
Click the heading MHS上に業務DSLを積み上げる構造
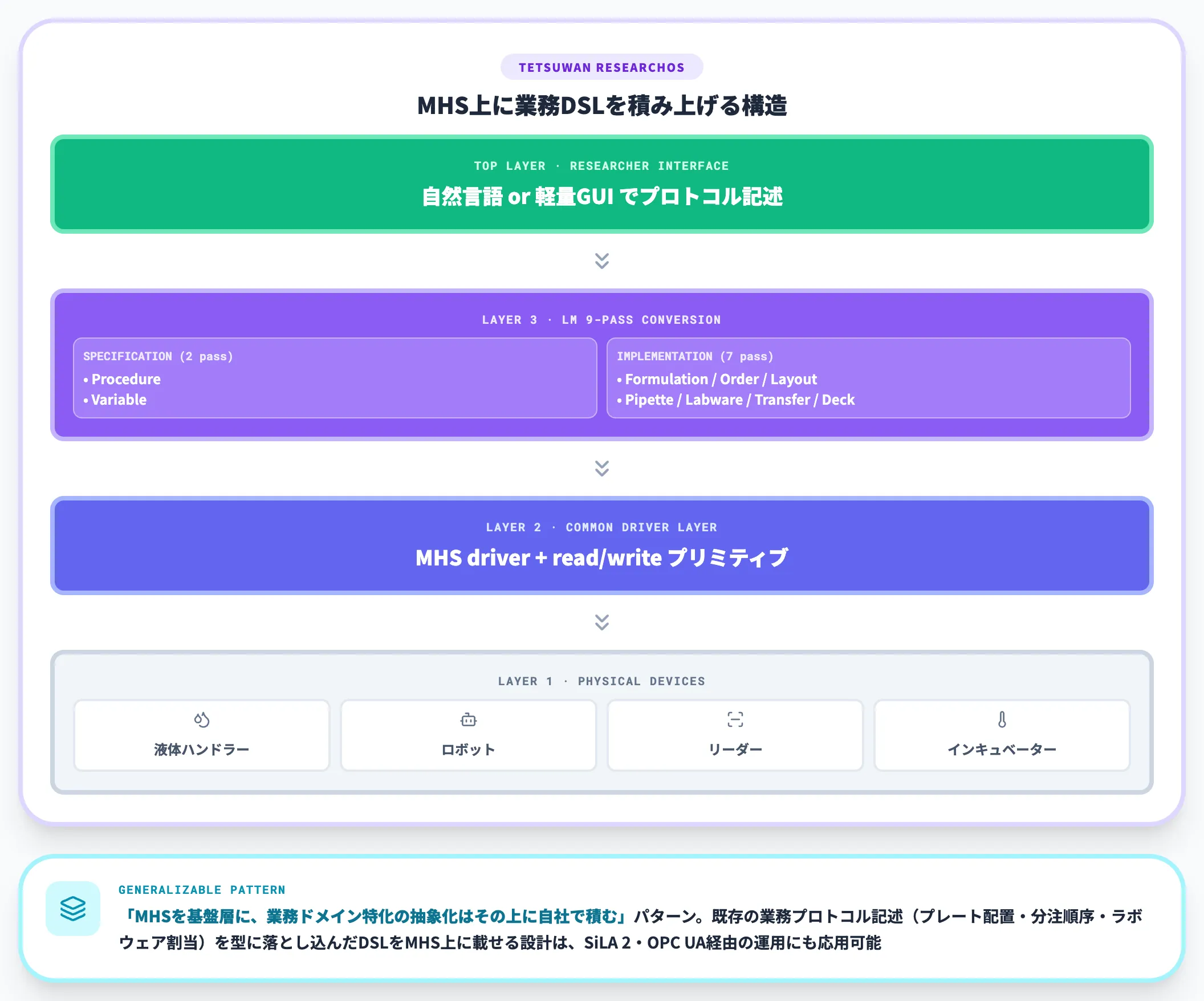tap(601, 105)
